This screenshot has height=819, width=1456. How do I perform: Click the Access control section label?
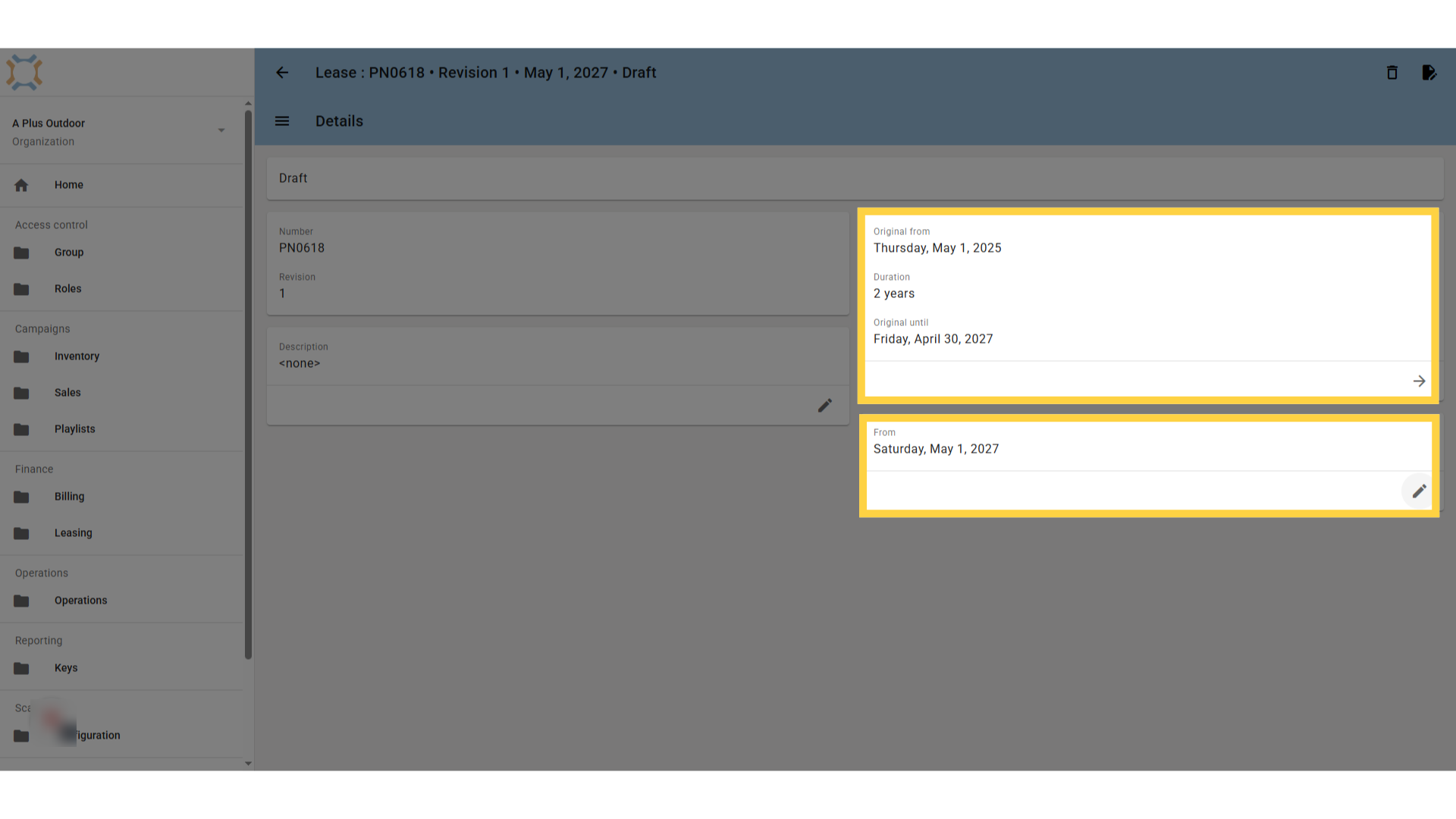(x=52, y=225)
